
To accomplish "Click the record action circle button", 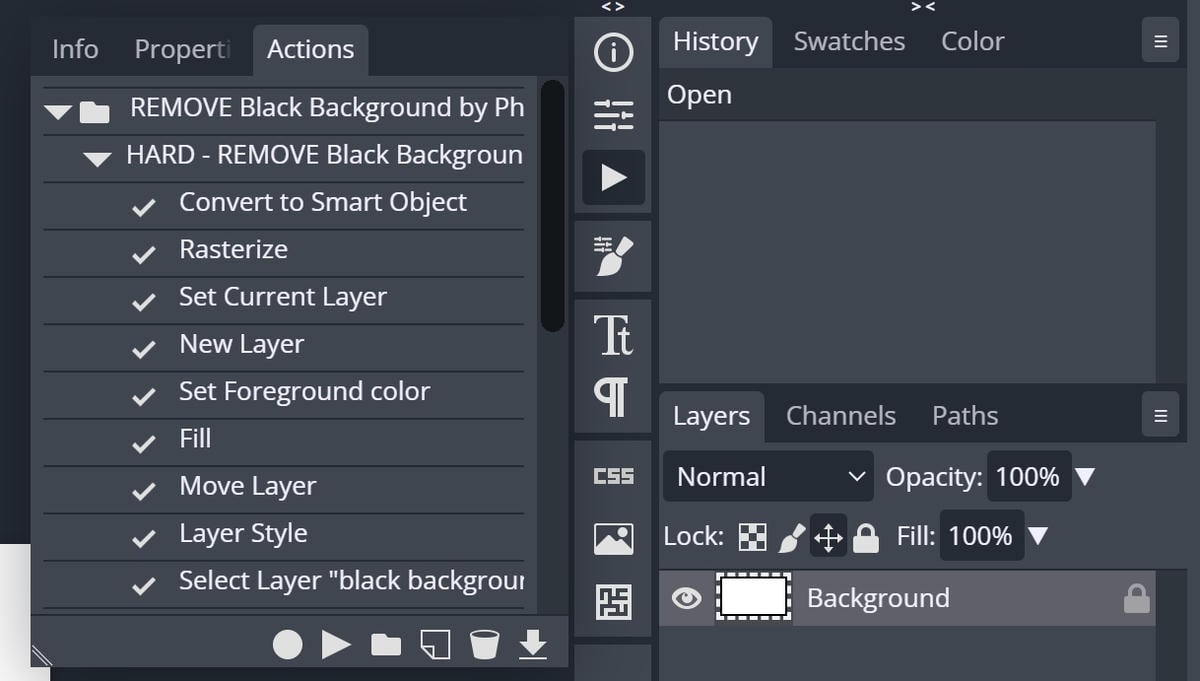I will tap(288, 645).
